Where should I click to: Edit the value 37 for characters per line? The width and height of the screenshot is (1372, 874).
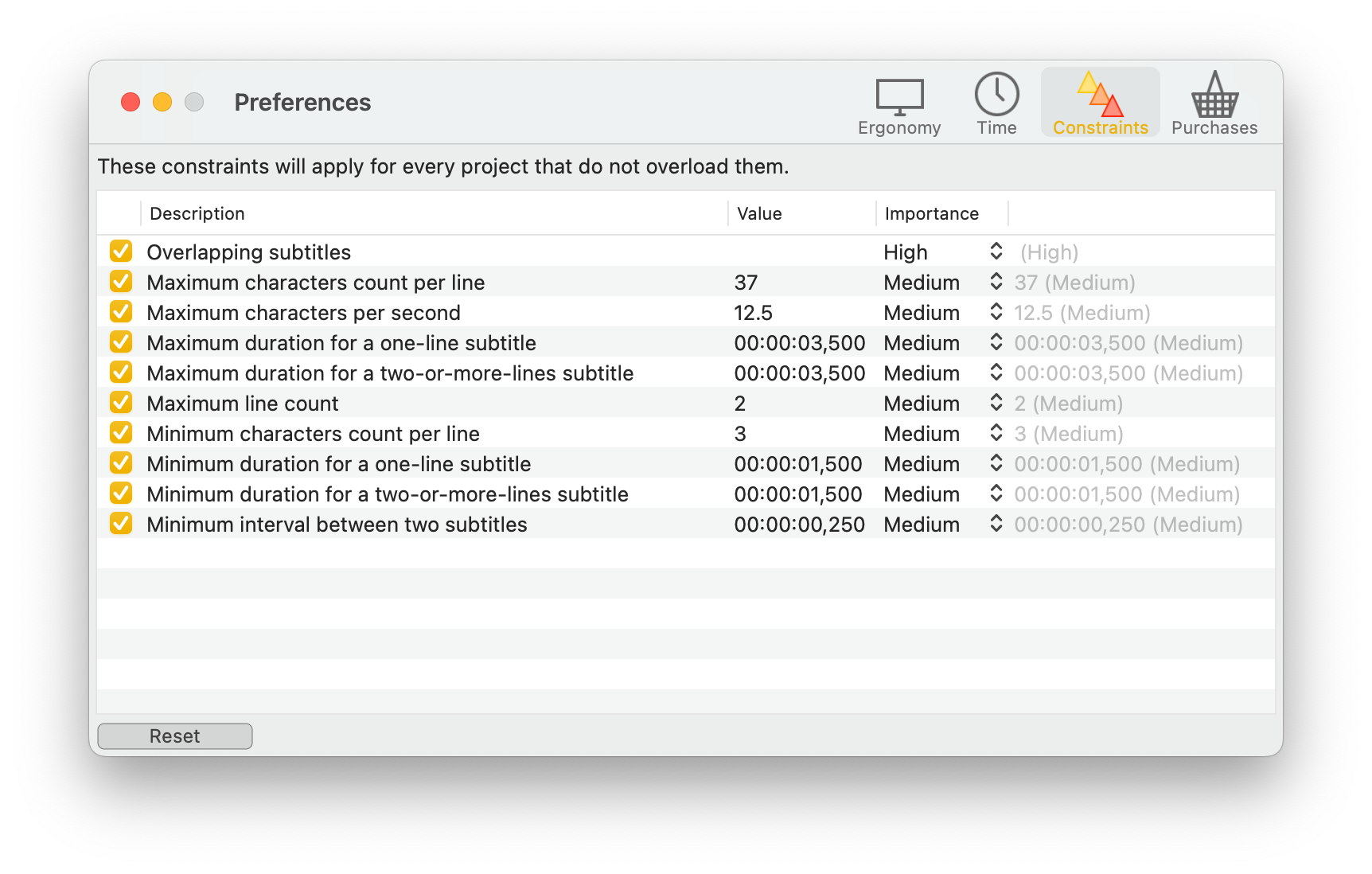point(746,283)
